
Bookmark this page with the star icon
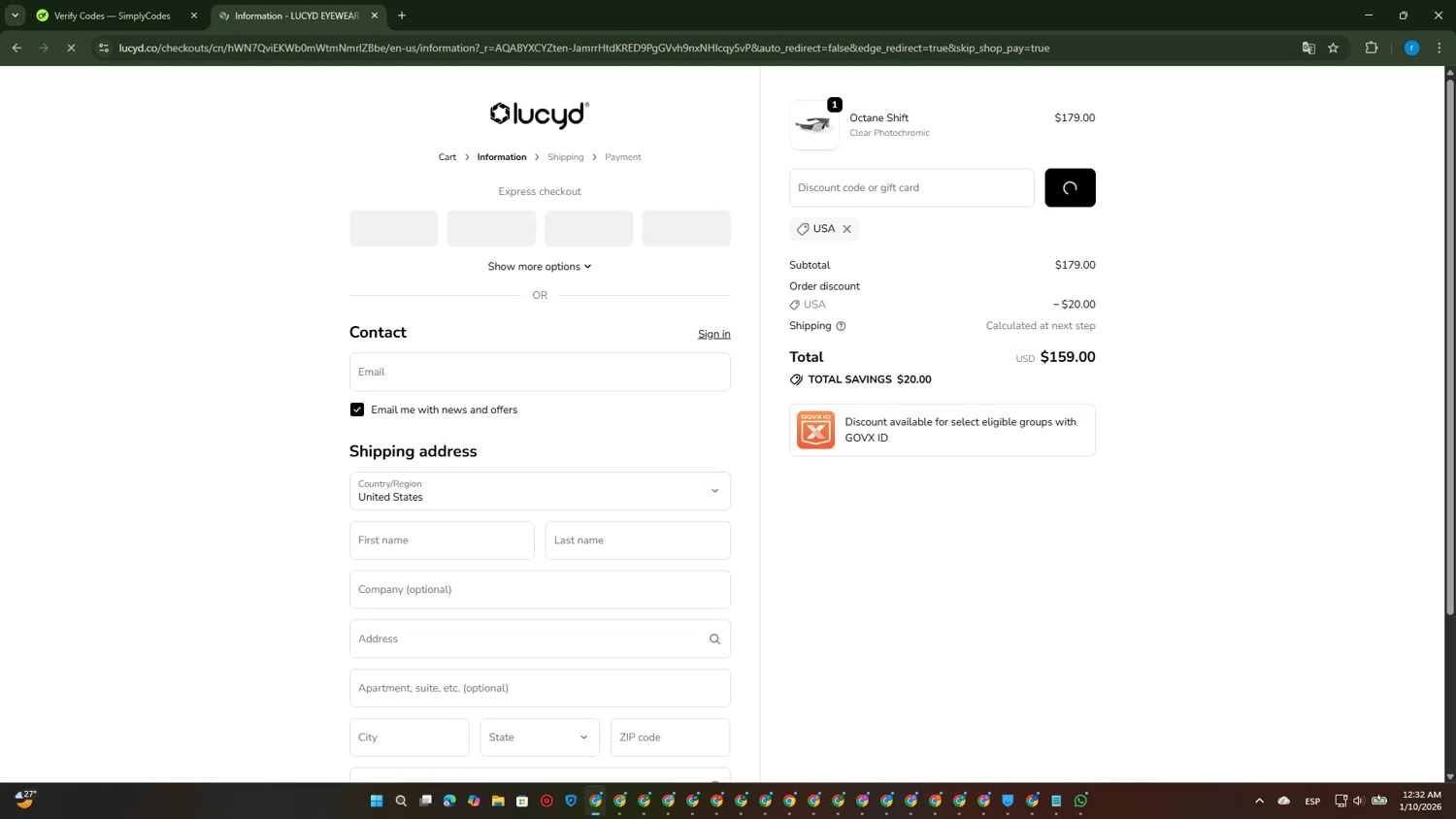pyautogui.click(x=1334, y=48)
